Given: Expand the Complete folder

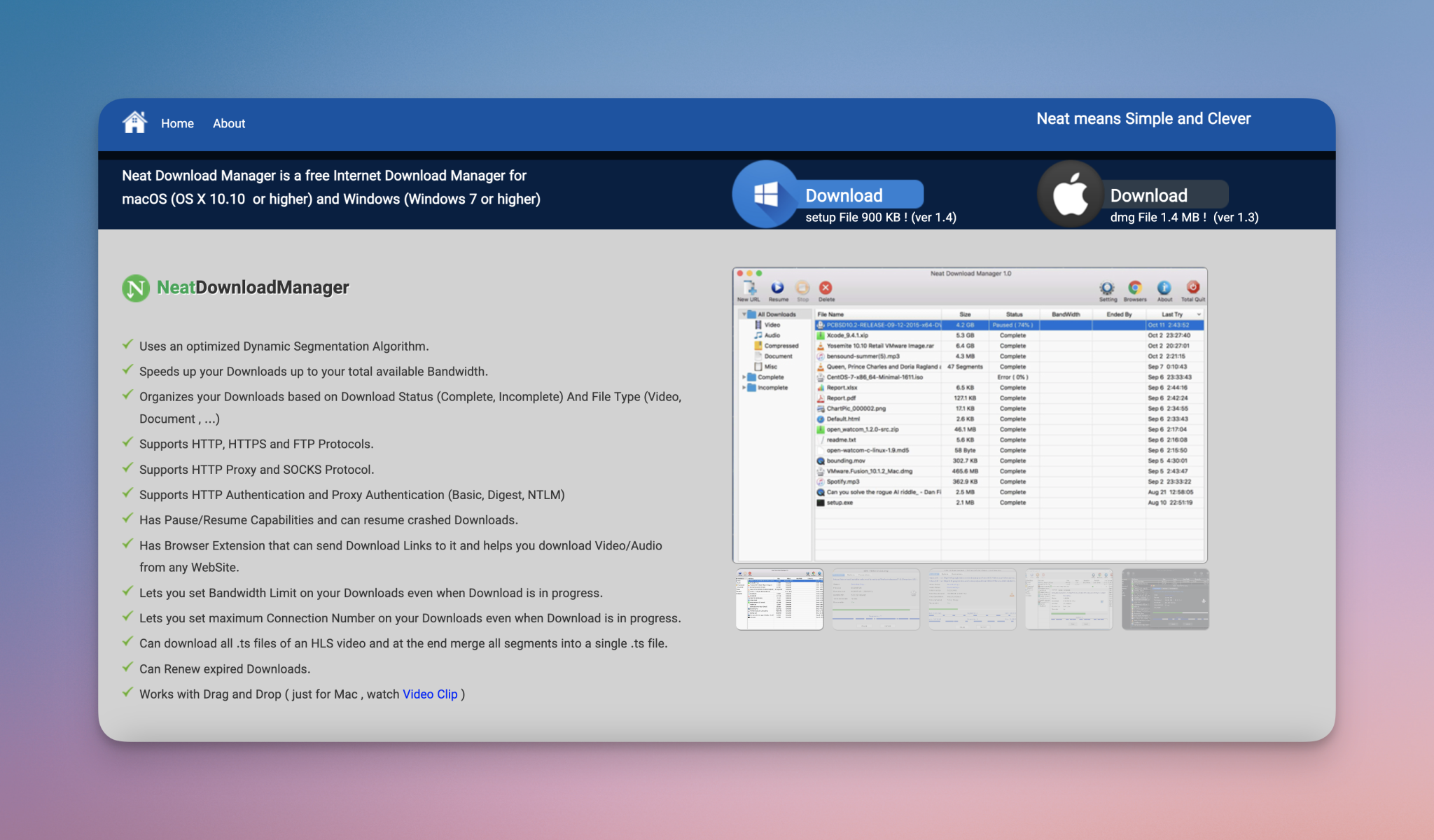Looking at the screenshot, I should [x=744, y=377].
